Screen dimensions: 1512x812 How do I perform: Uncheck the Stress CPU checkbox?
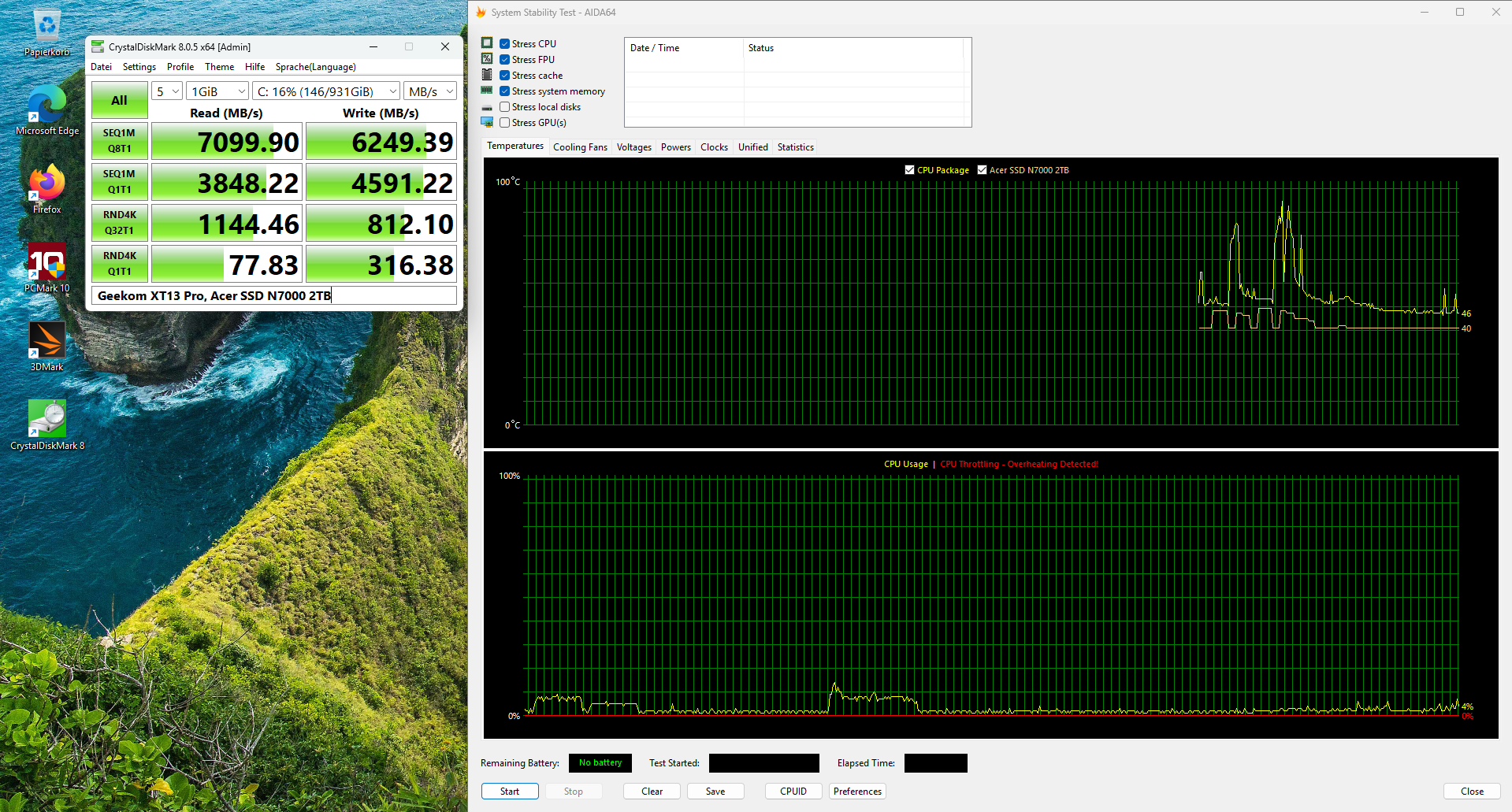pos(505,44)
